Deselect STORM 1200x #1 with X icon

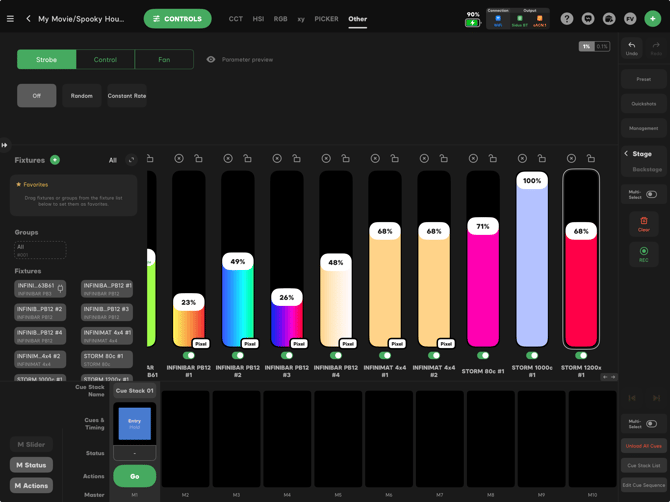(x=571, y=159)
